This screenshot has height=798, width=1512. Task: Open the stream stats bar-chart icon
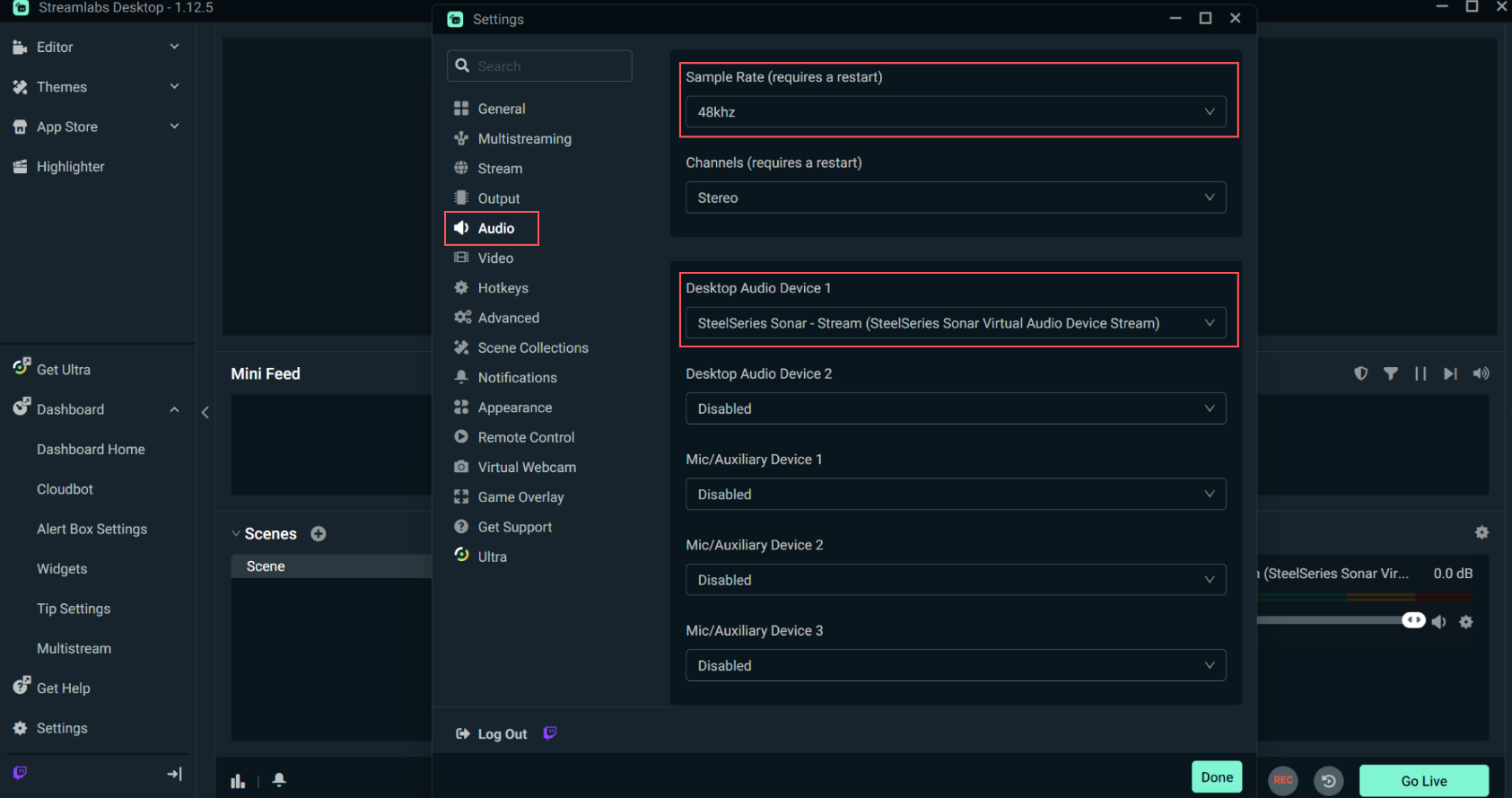pos(238,781)
